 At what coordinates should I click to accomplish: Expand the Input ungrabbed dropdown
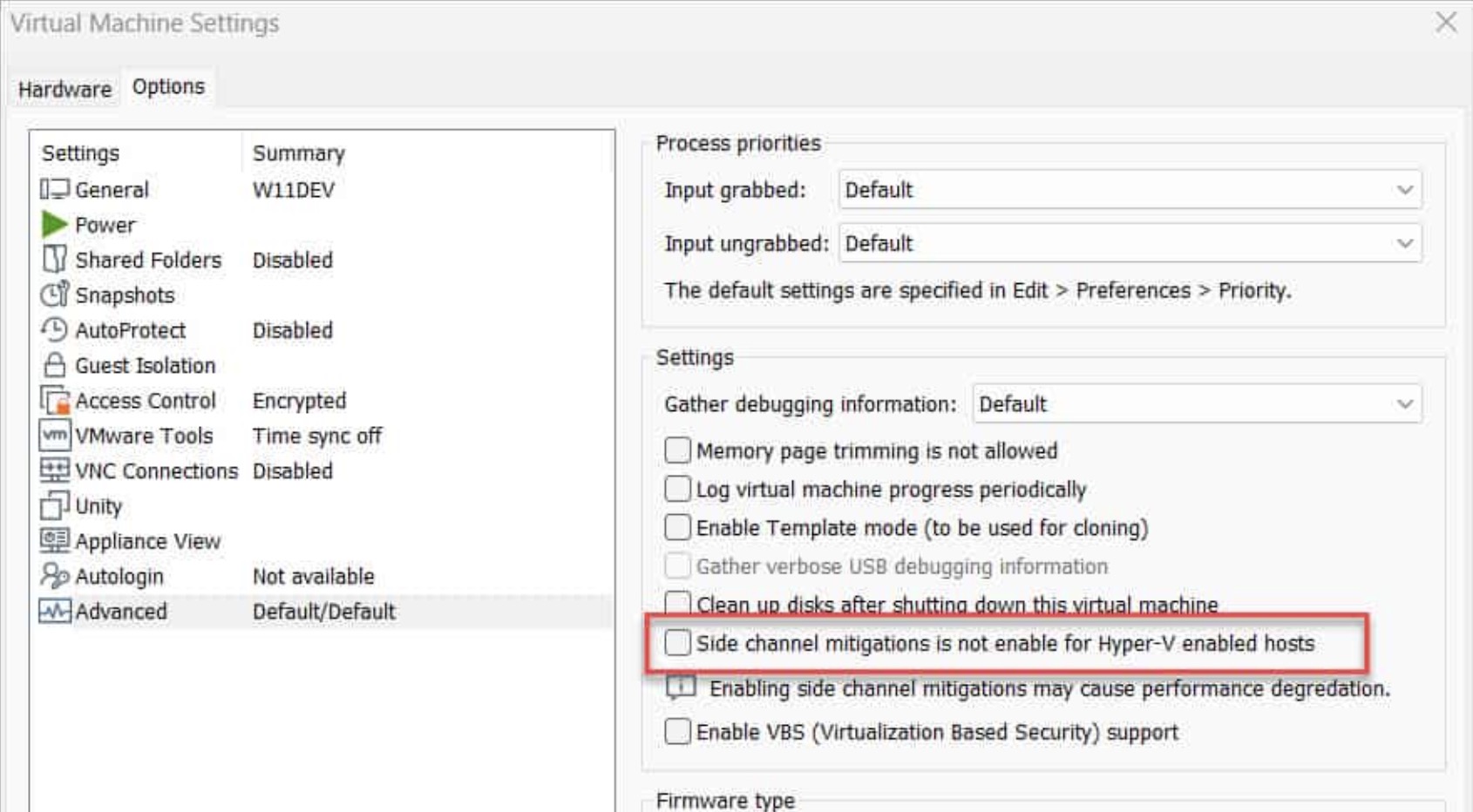click(1130, 243)
